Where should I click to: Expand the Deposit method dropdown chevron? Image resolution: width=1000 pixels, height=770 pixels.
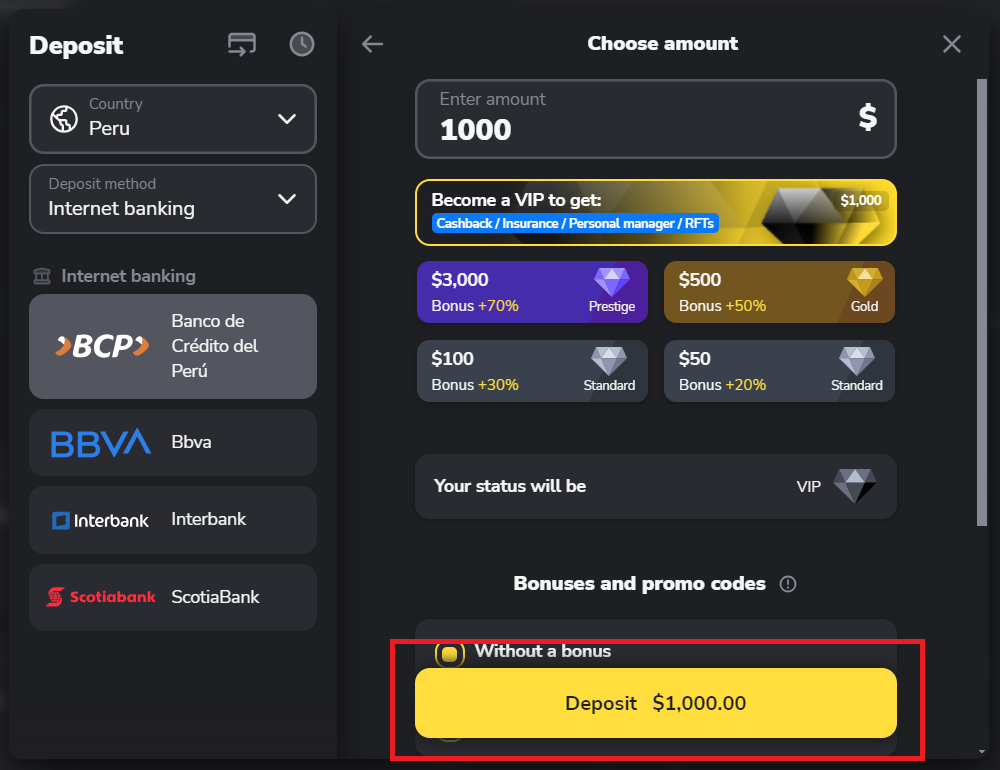[x=287, y=199]
